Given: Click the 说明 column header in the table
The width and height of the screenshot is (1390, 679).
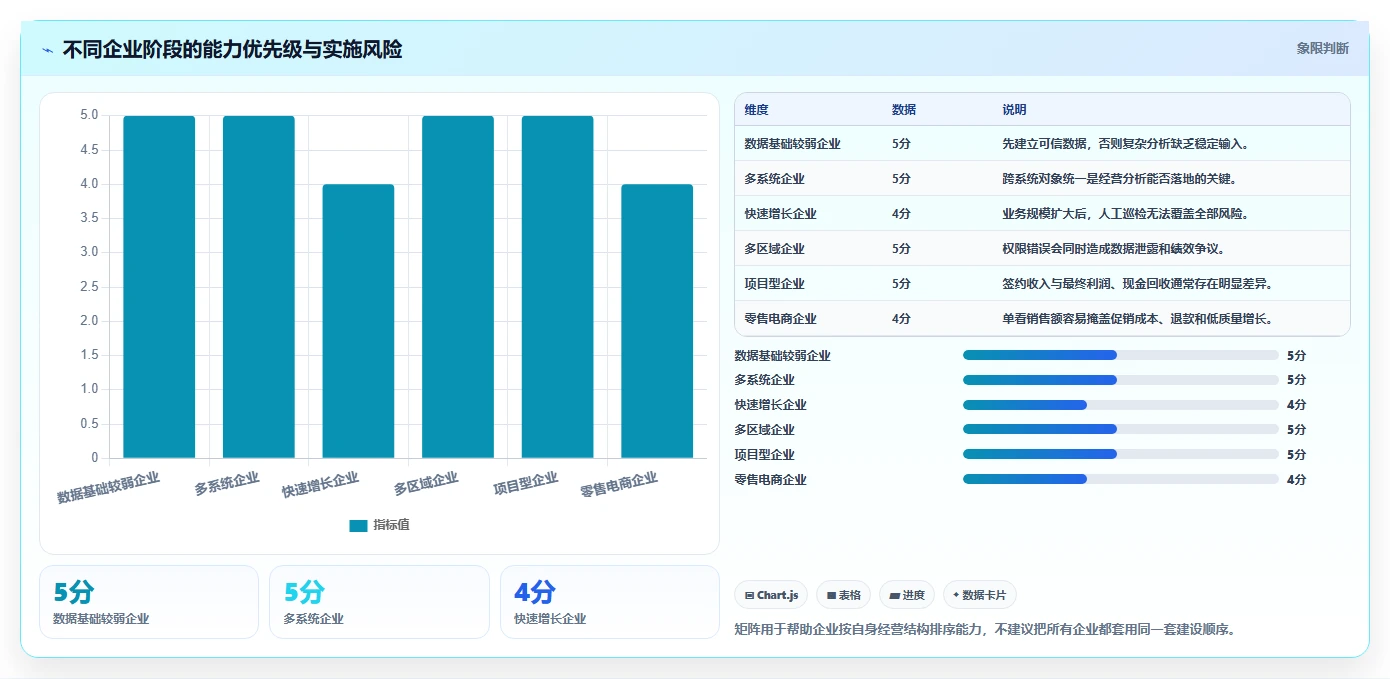Looking at the screenshot, I should [1014, 110].
